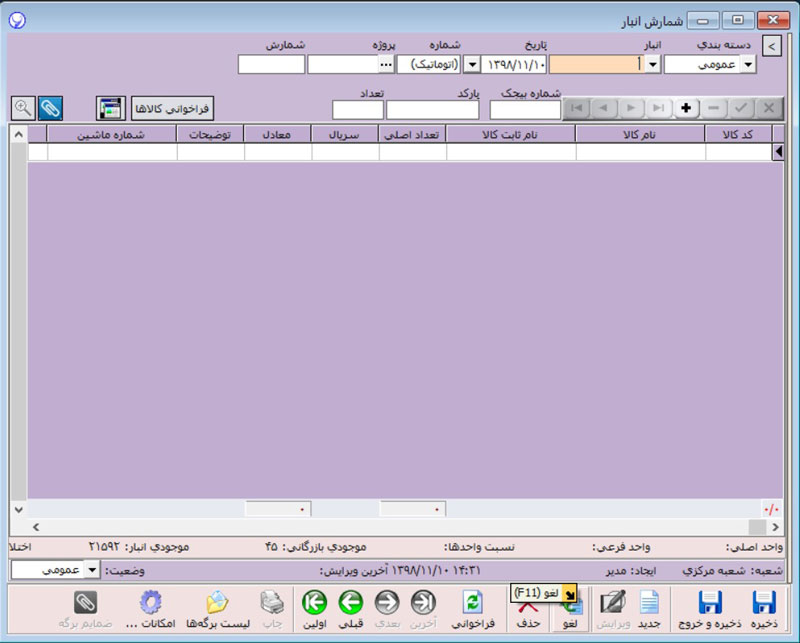Open the تاریخ date picker dropdown
The width and height of the screenshot is (800, 643).
pos(473,65)
